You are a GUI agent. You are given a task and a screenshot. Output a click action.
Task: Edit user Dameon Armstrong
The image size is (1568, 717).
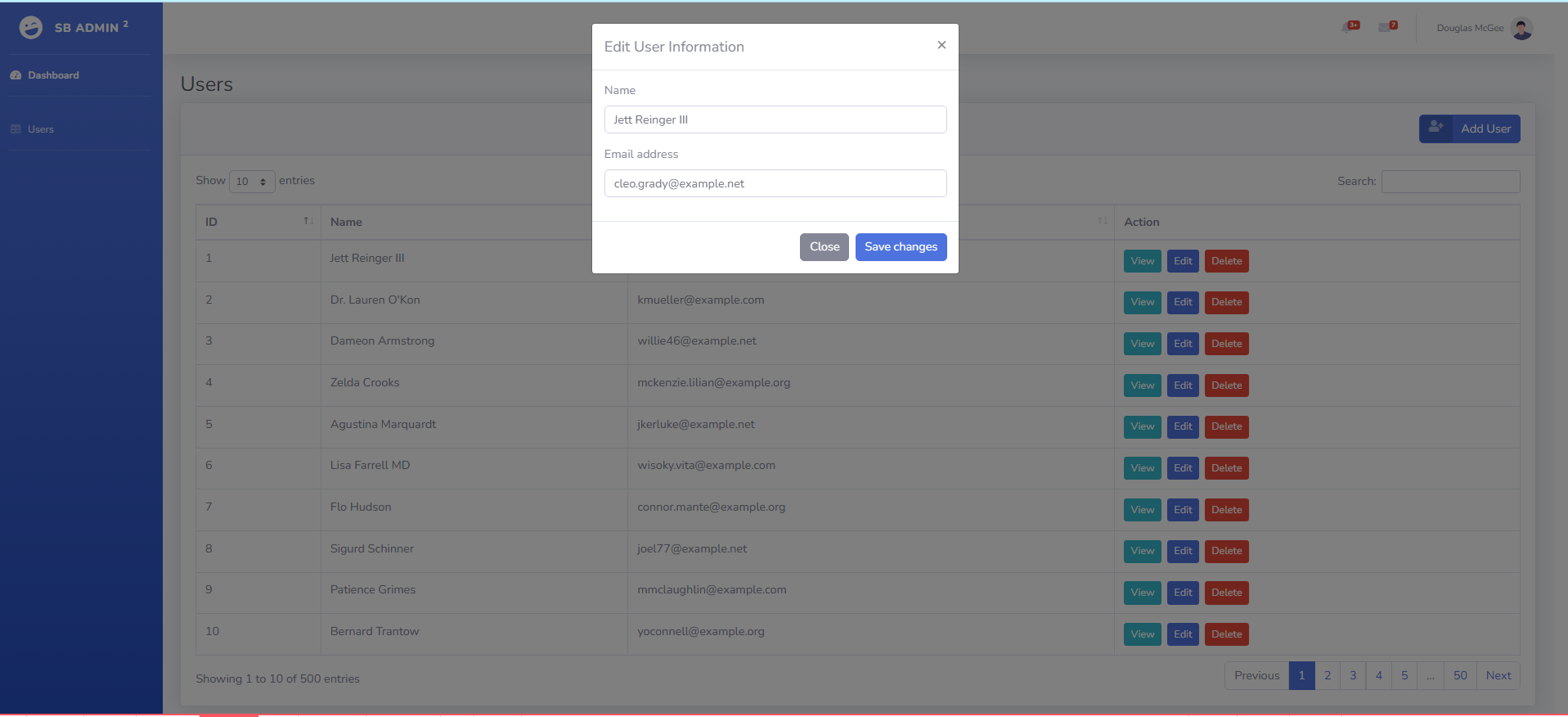click(1183, 344)
